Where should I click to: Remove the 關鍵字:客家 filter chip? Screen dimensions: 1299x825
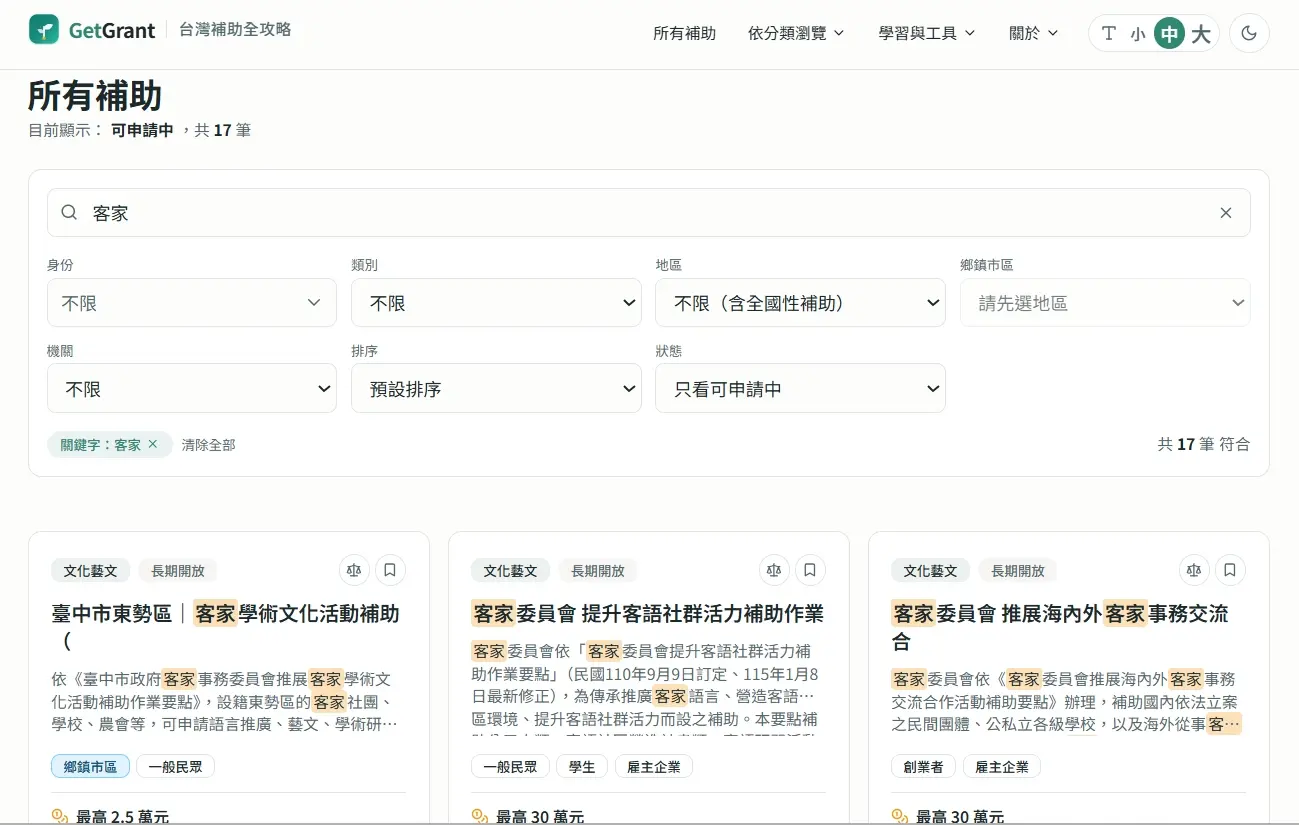(x=153, y=444)
